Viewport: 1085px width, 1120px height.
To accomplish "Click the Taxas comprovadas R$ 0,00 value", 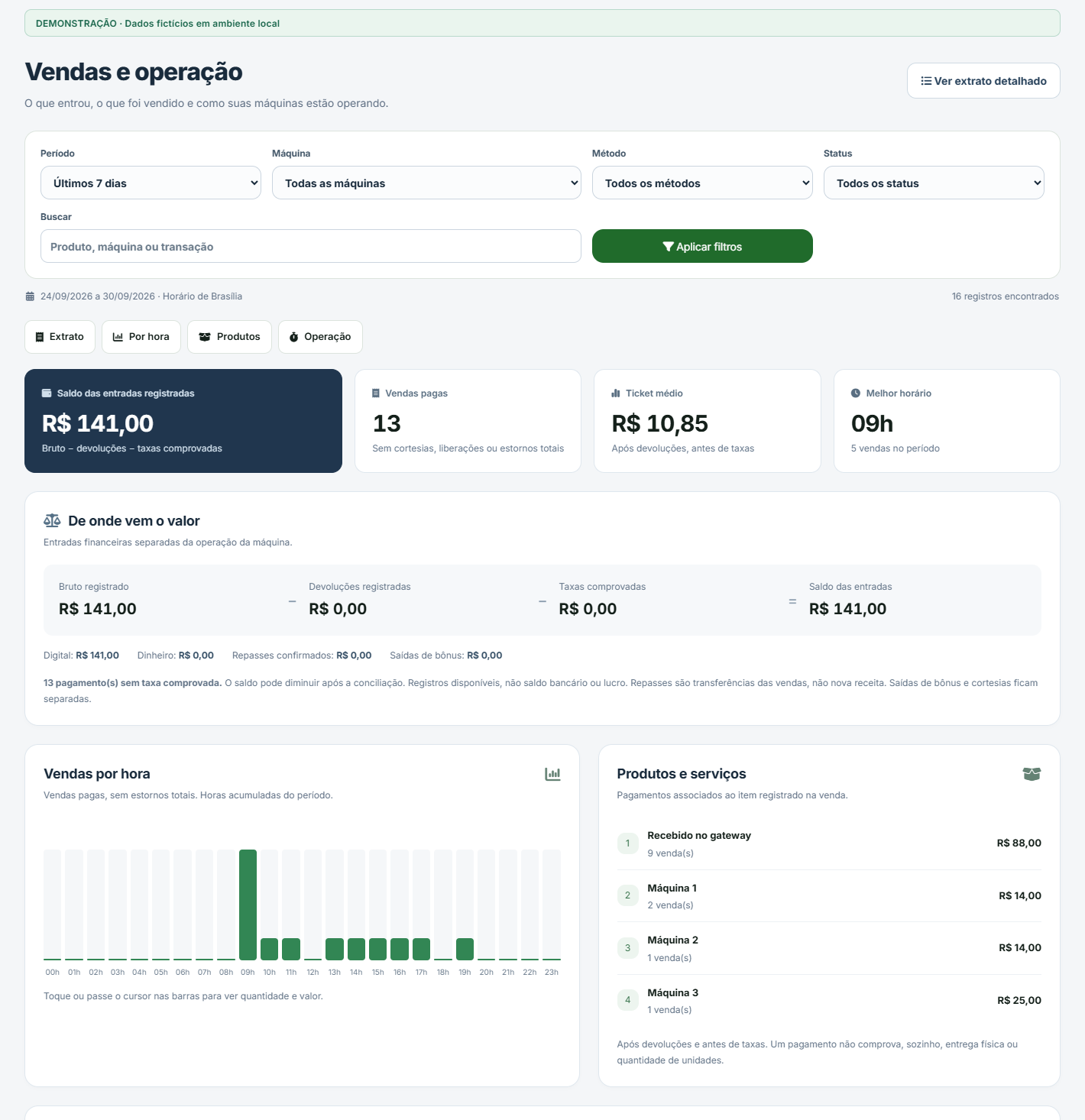I will pos(588,609).
